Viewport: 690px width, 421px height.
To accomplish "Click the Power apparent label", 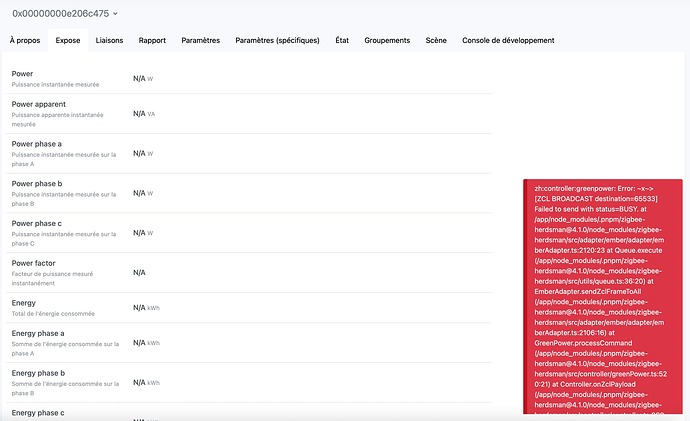I will [x=39, y=104].
